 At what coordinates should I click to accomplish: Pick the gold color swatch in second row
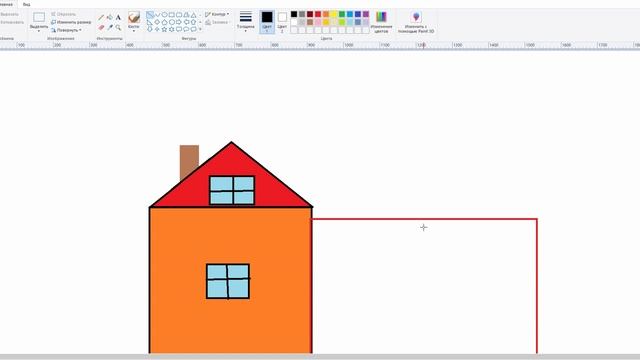[326, 22]
